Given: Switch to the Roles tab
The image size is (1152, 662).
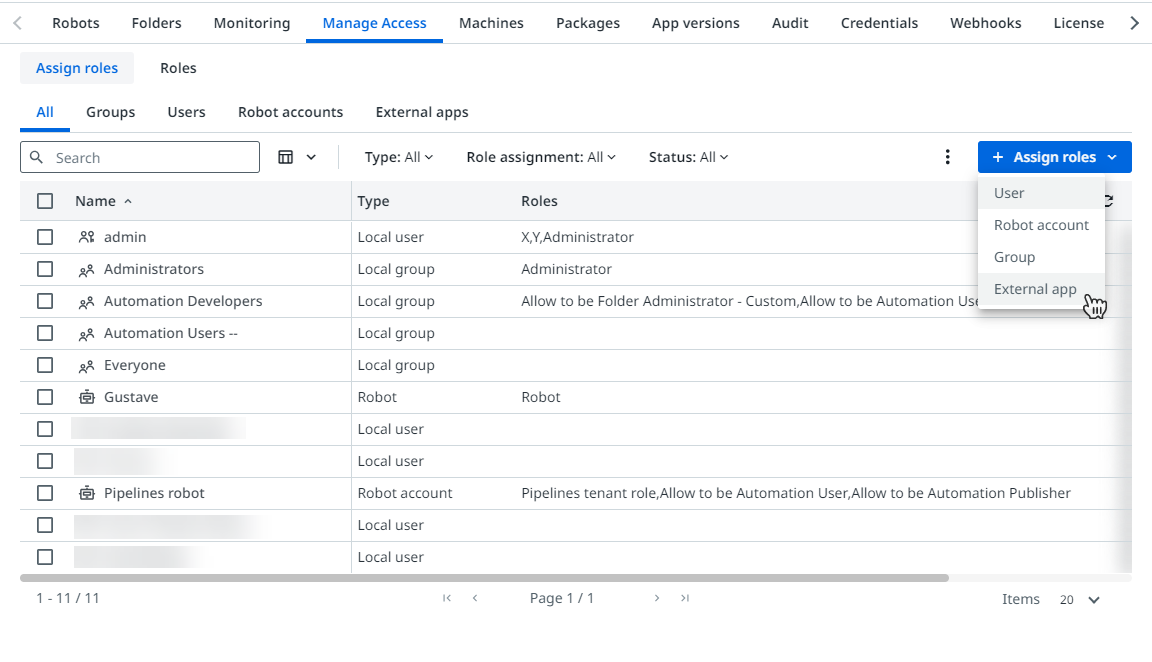Looking at the screenshot, I should [x=178, y=68].
